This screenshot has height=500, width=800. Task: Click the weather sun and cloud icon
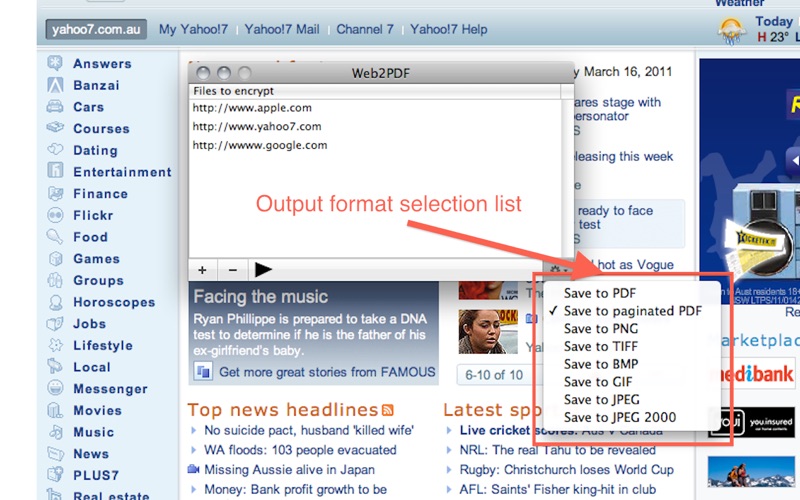click(731, 31)
